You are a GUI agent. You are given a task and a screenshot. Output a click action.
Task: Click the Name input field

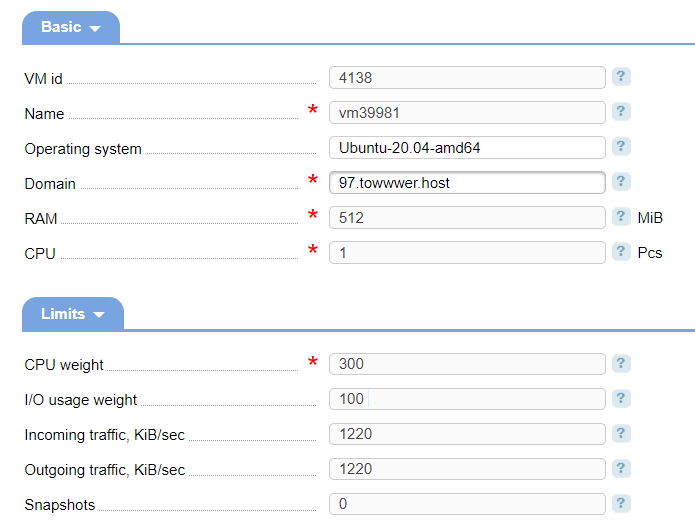(x=467, y=112)
